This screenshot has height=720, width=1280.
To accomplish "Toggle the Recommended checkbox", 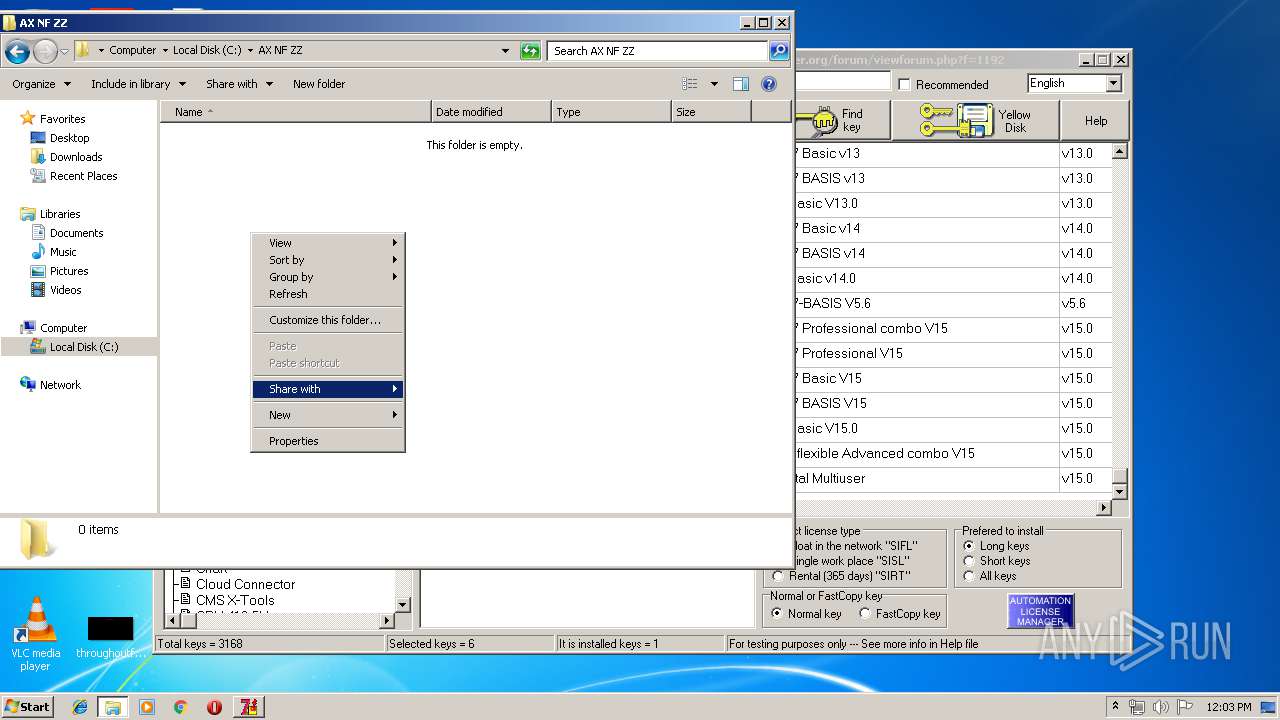I will click(x=905, y=85).
